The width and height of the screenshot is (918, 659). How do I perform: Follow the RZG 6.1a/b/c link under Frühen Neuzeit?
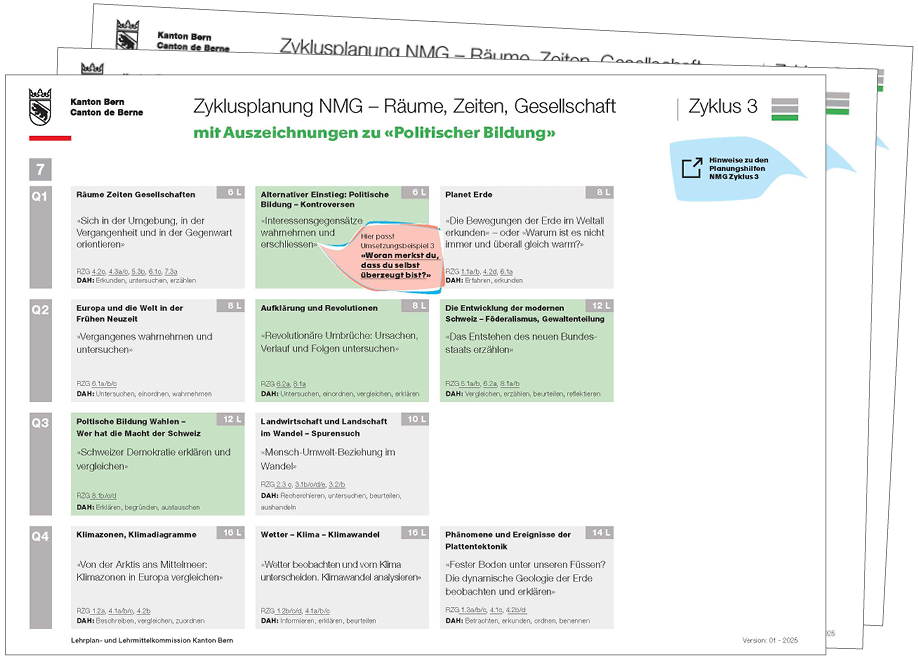pyautogui.click(x=100, y=384)
